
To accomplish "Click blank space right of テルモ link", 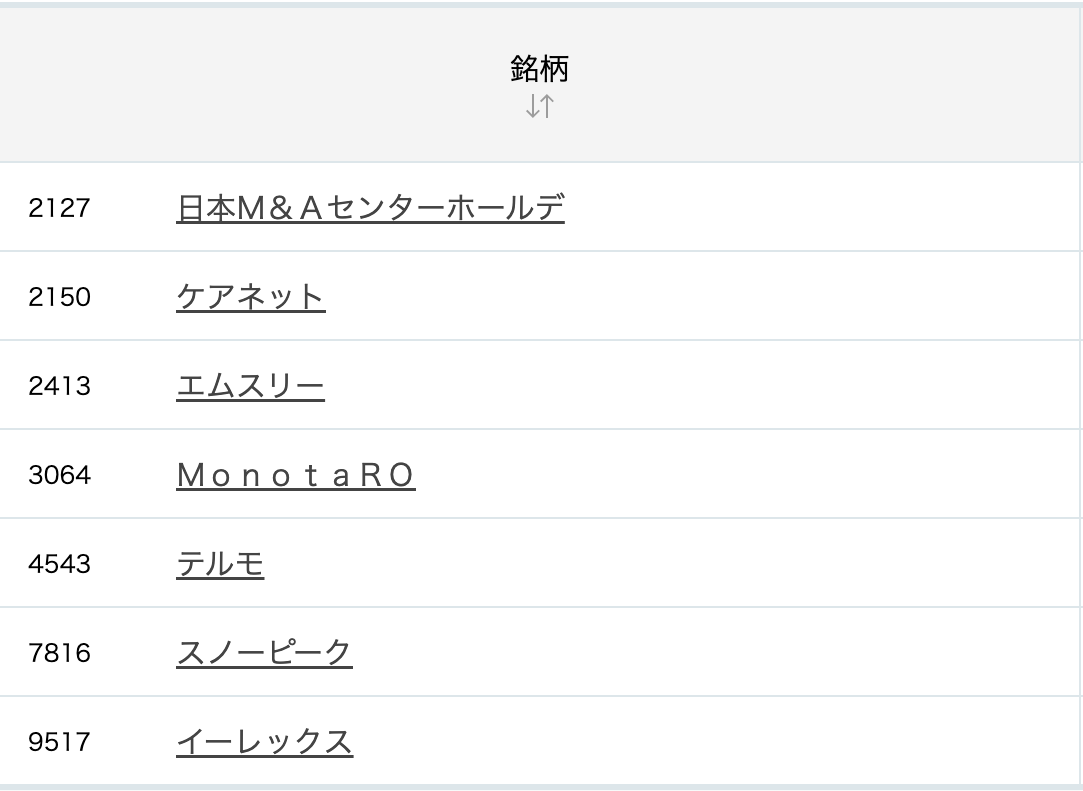I will pyautogui.click(x=670, y=564).
